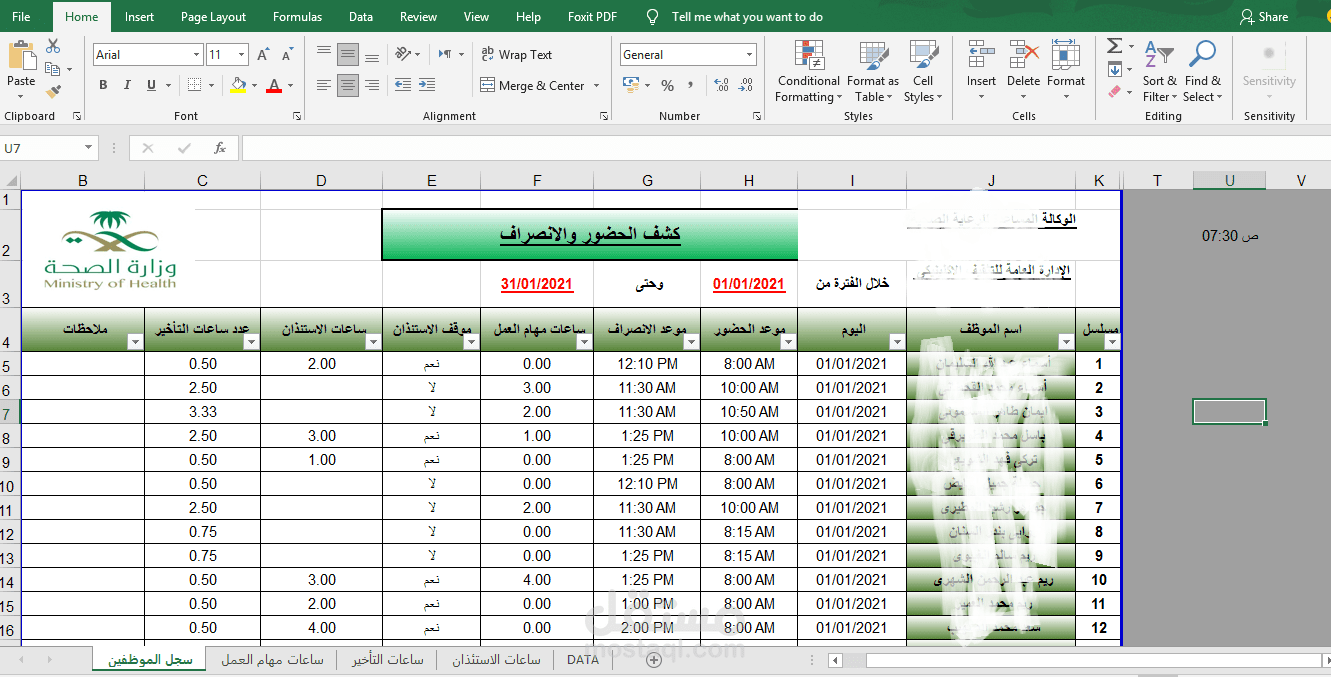1331x677 pixels.
Task: Apply Comma Style number format
Action: click(692, 85)
